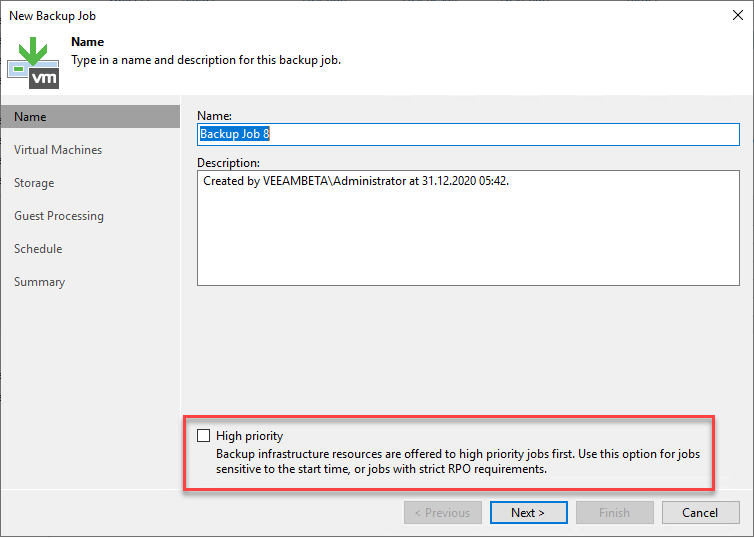This screenshot has width=754, height=538.
Task: Cancel the backup job wizard
Action: [x=700, y=513]
